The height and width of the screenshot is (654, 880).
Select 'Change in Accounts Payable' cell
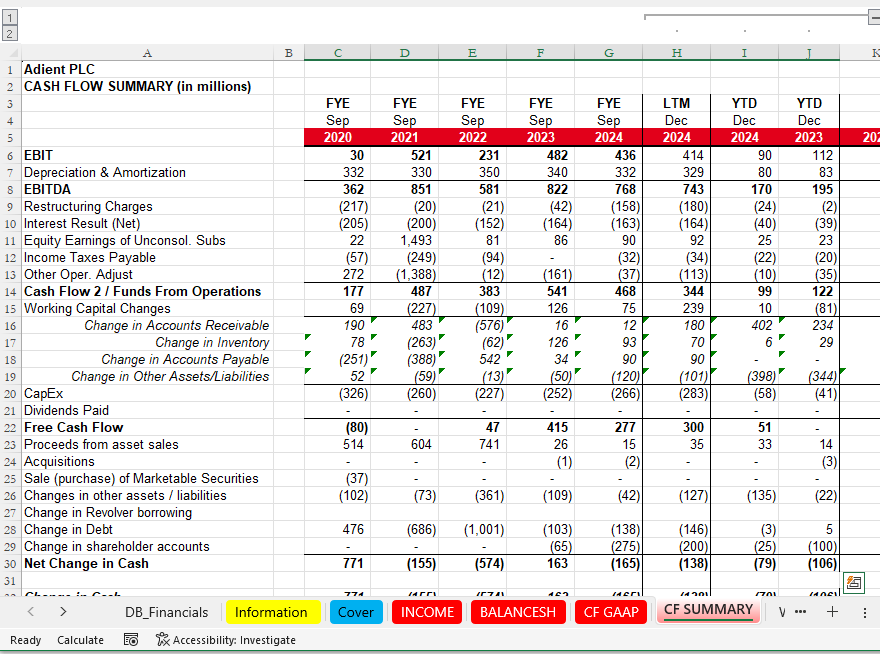click(148, 359)
